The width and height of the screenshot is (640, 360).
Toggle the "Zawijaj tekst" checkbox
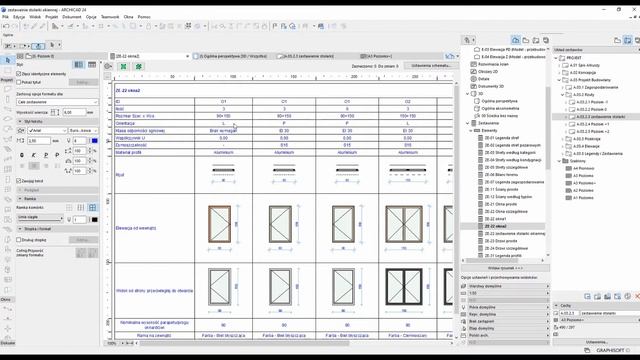click(19, 180)
